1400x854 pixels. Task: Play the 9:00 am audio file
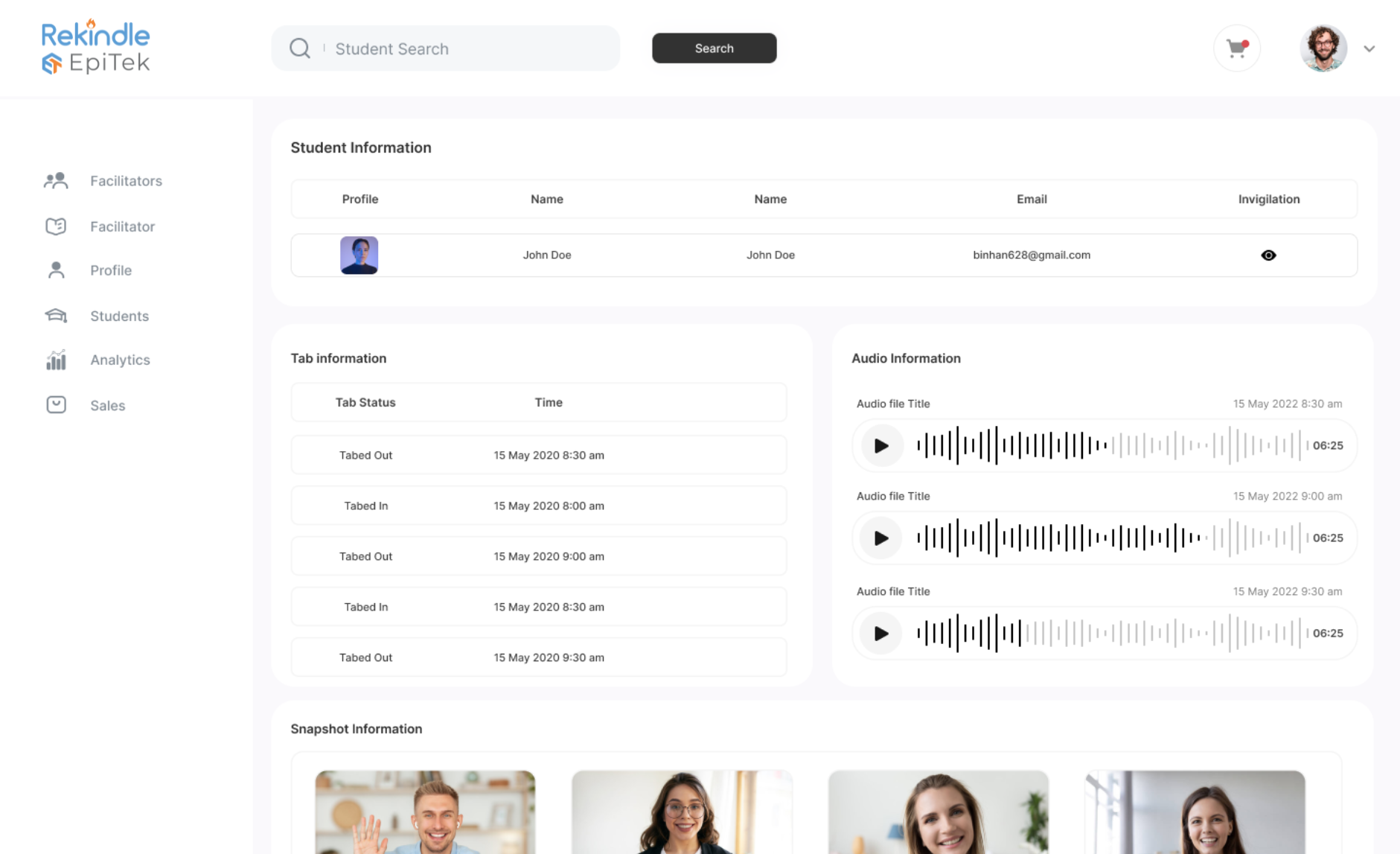880,538
